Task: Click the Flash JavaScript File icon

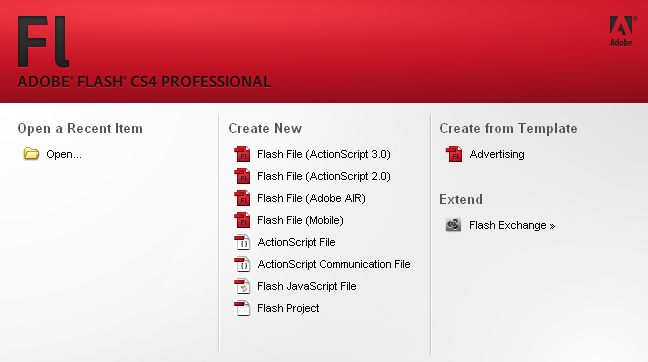Action: (x=242, y=286)
